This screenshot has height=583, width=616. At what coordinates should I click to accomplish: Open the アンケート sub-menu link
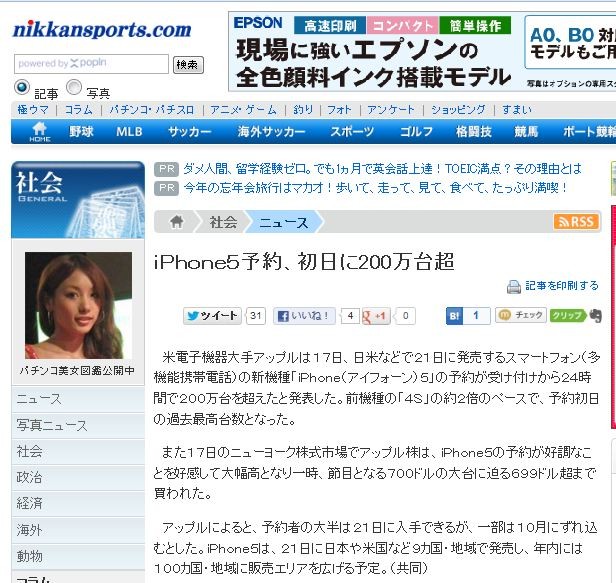click(x=391, y=110)
